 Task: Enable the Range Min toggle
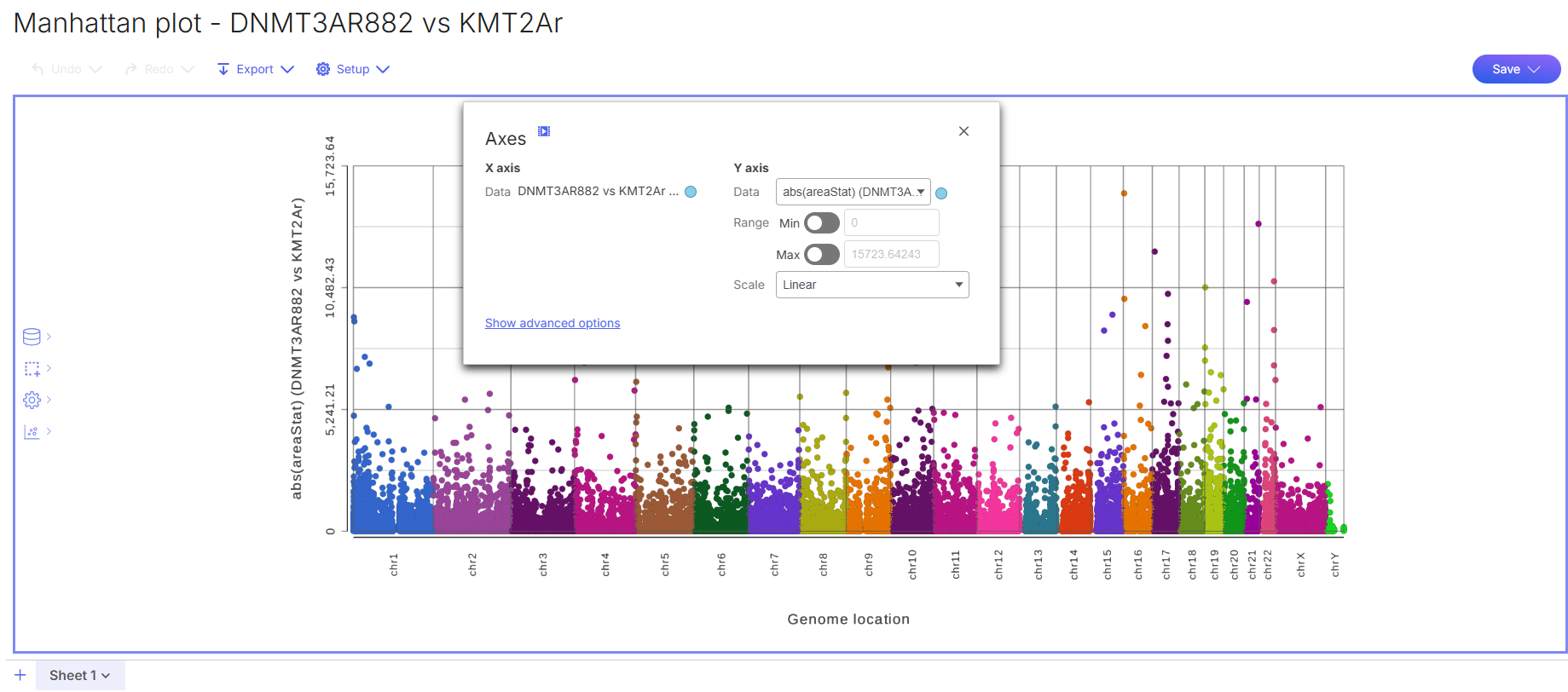click(x=821, y=223)
